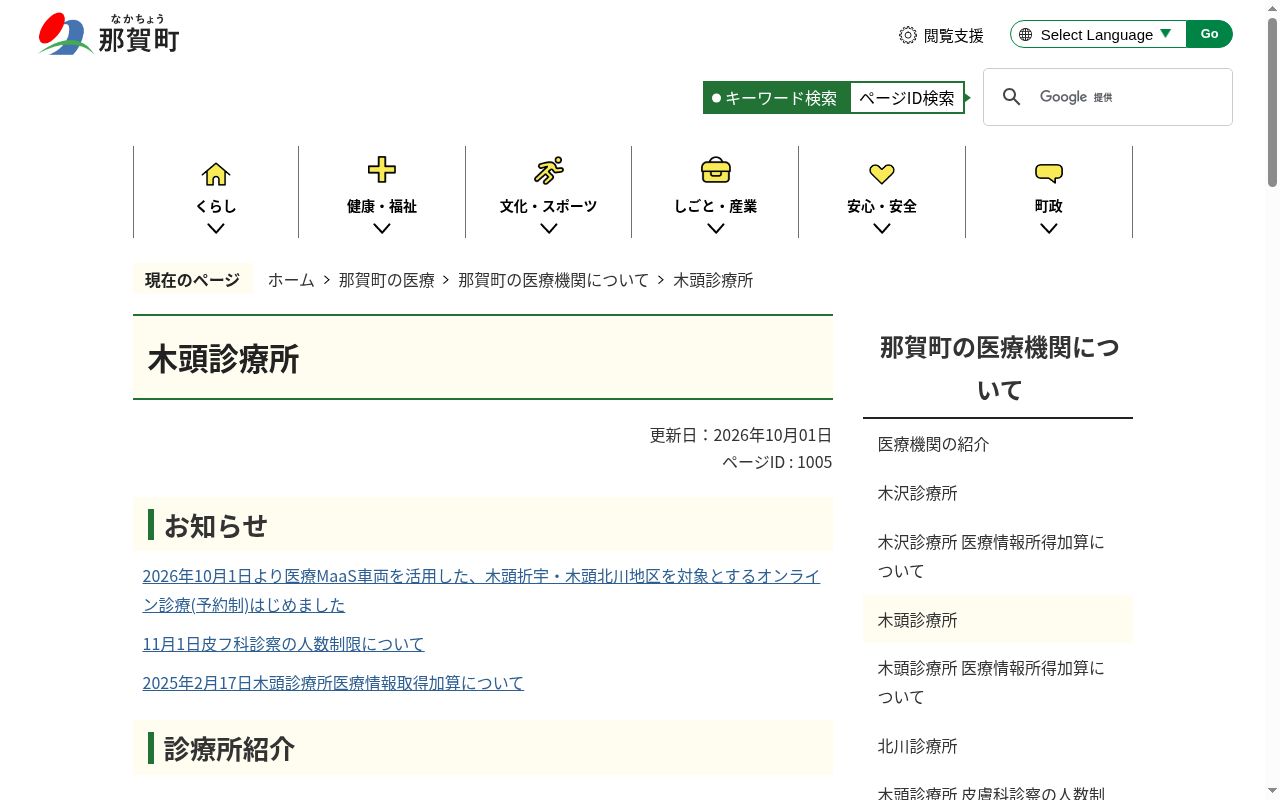Screen dimensions: 1280x800
Task: Click the Go language button
Action: [1209, 34]
